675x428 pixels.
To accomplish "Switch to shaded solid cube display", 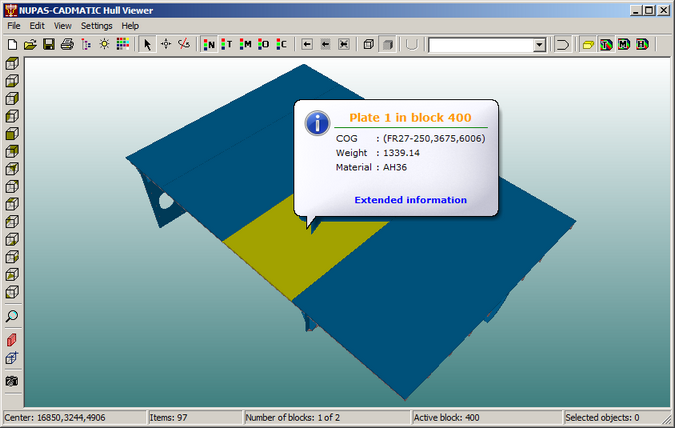I will [x=387, y=44].
